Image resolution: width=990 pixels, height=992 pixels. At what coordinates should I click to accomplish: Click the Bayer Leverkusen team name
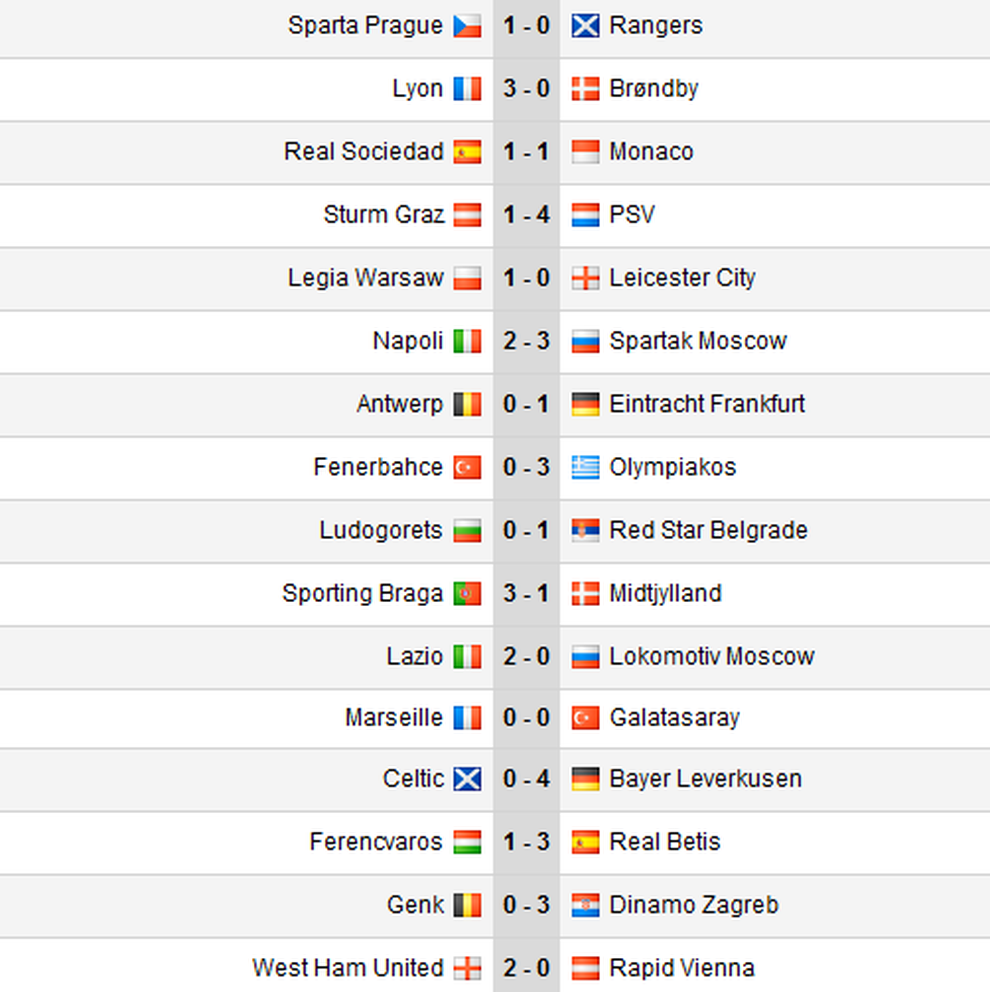(x=705, y=779)
